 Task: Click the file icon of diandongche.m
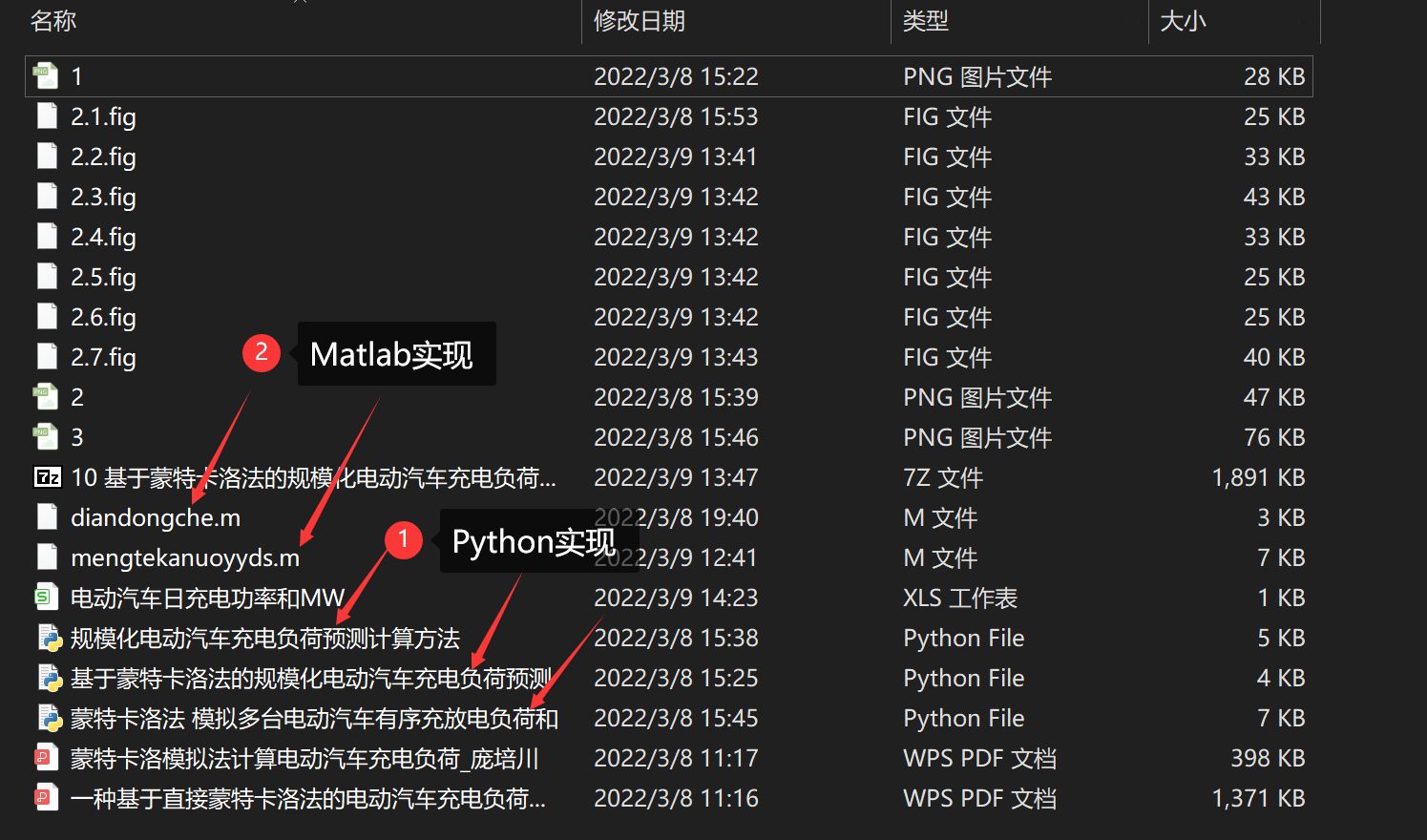45,517
